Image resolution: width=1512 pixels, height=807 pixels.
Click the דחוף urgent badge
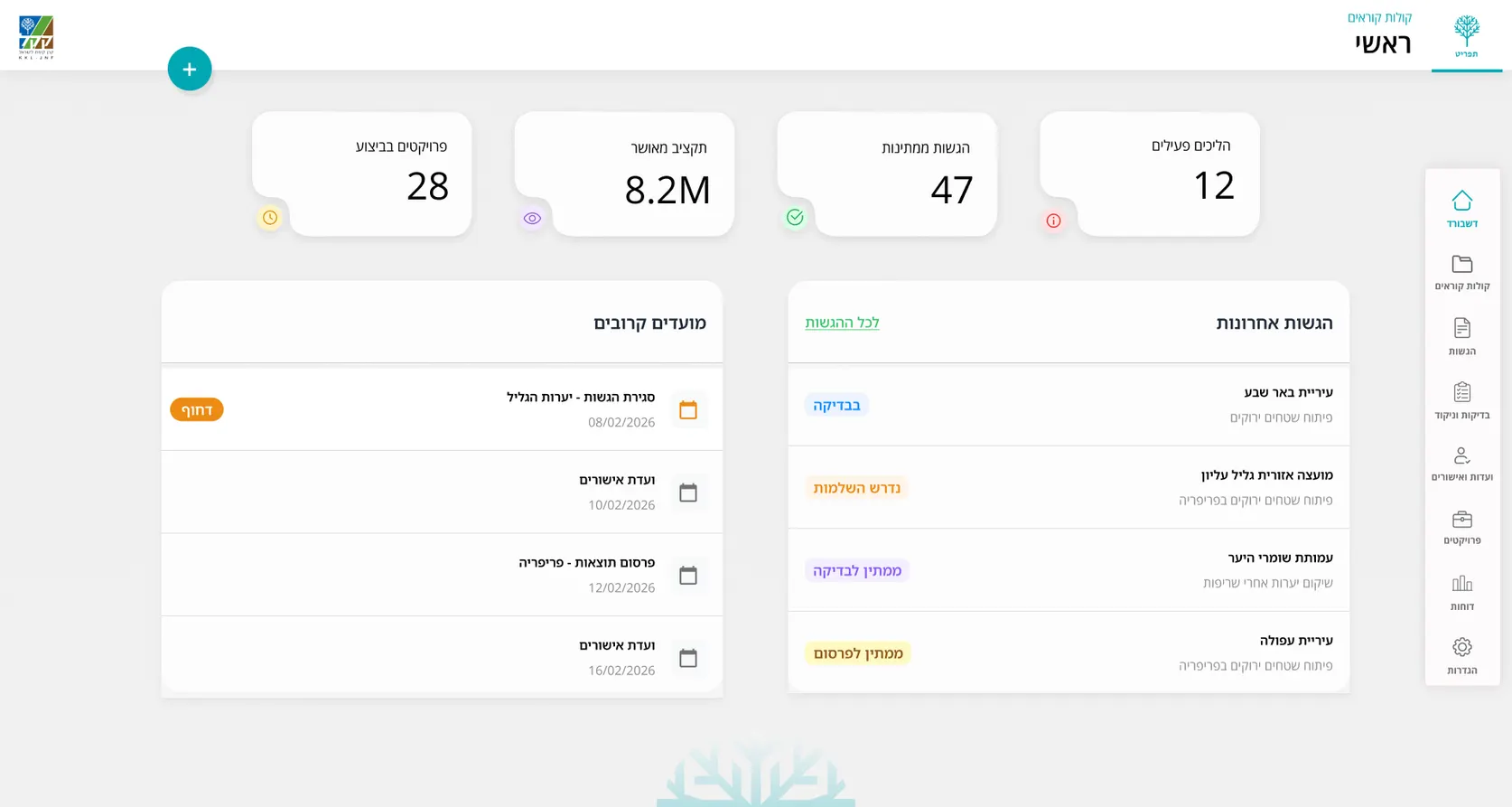point(197,409)
